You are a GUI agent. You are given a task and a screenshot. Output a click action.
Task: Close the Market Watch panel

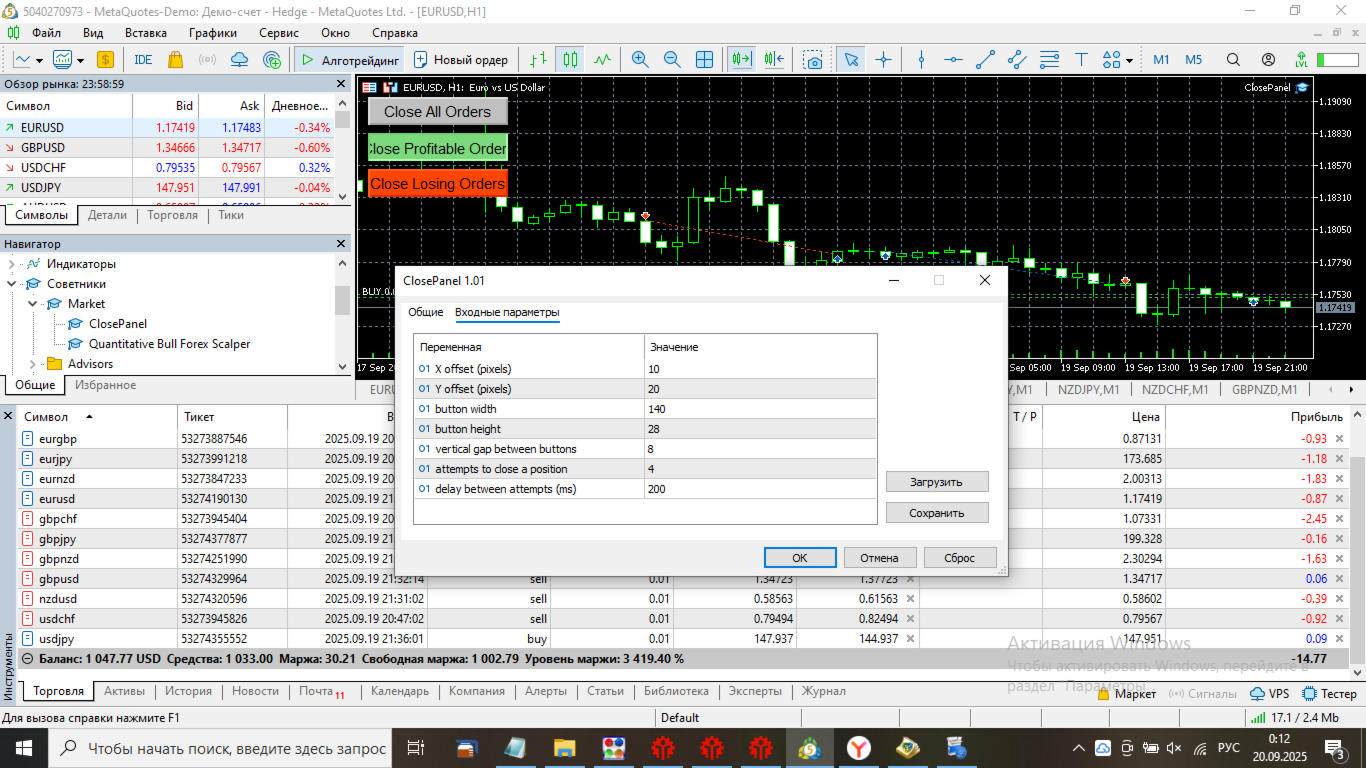click(340, 84)
